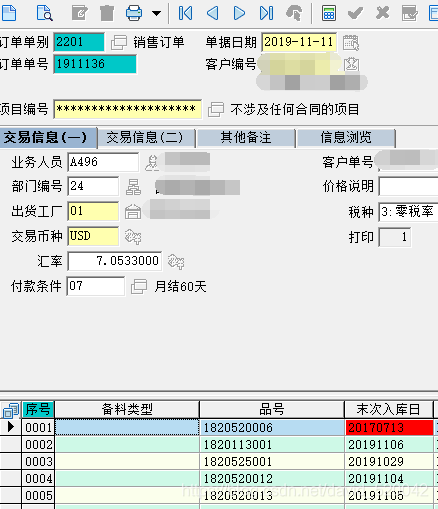Click the transaction currency field USD
The height and width of the screenshot is (509, 438).
[x=93, y=236]
